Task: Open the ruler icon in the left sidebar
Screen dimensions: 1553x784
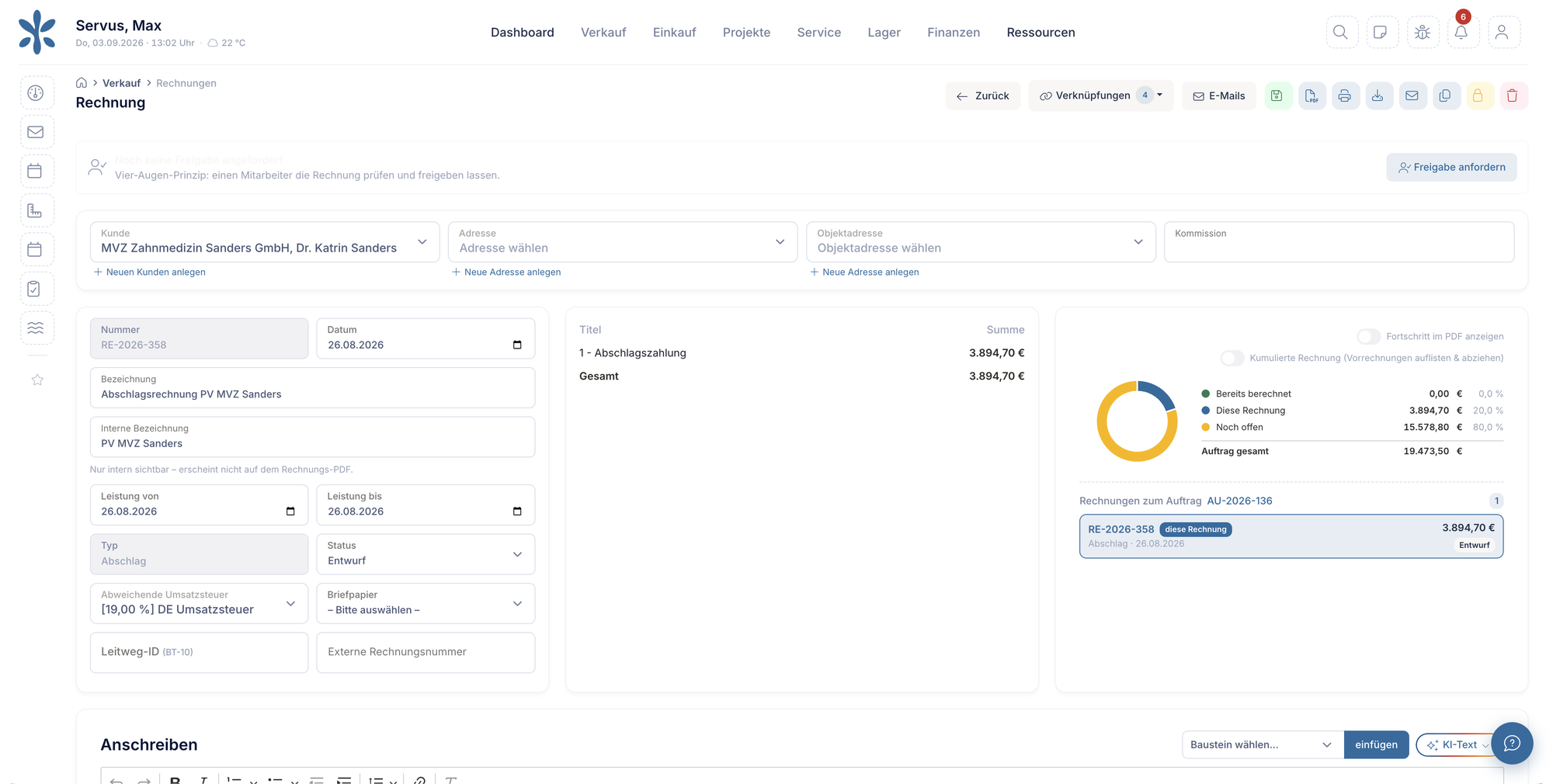Action: (x=36, y=210)
